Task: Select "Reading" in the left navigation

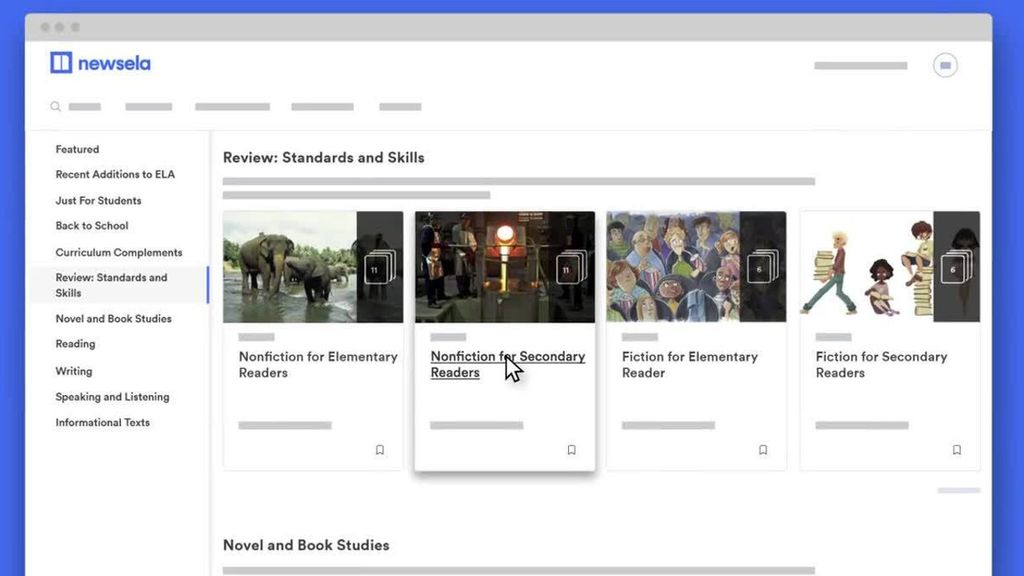Action: (75, 344)
